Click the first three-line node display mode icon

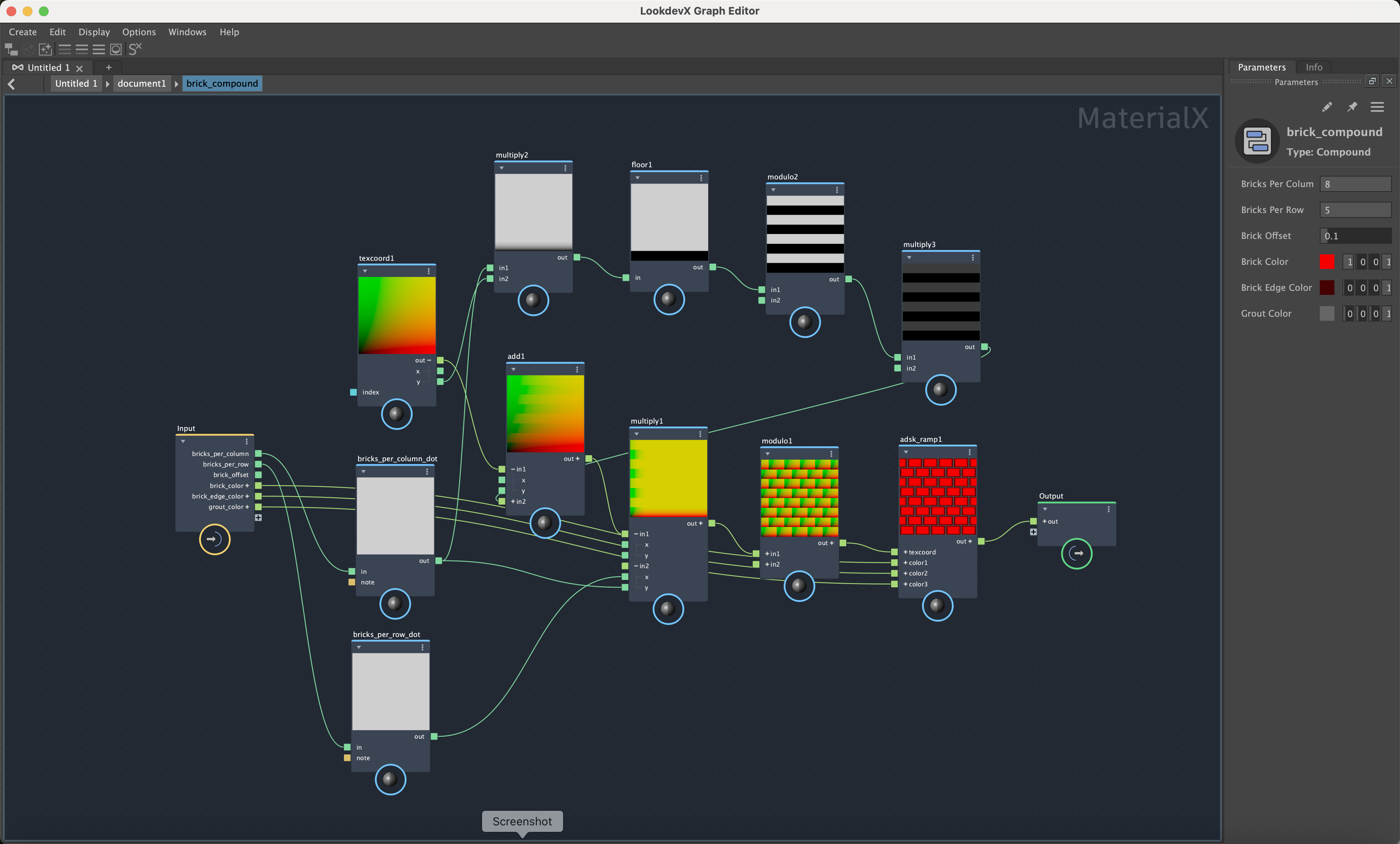(65, 49)
